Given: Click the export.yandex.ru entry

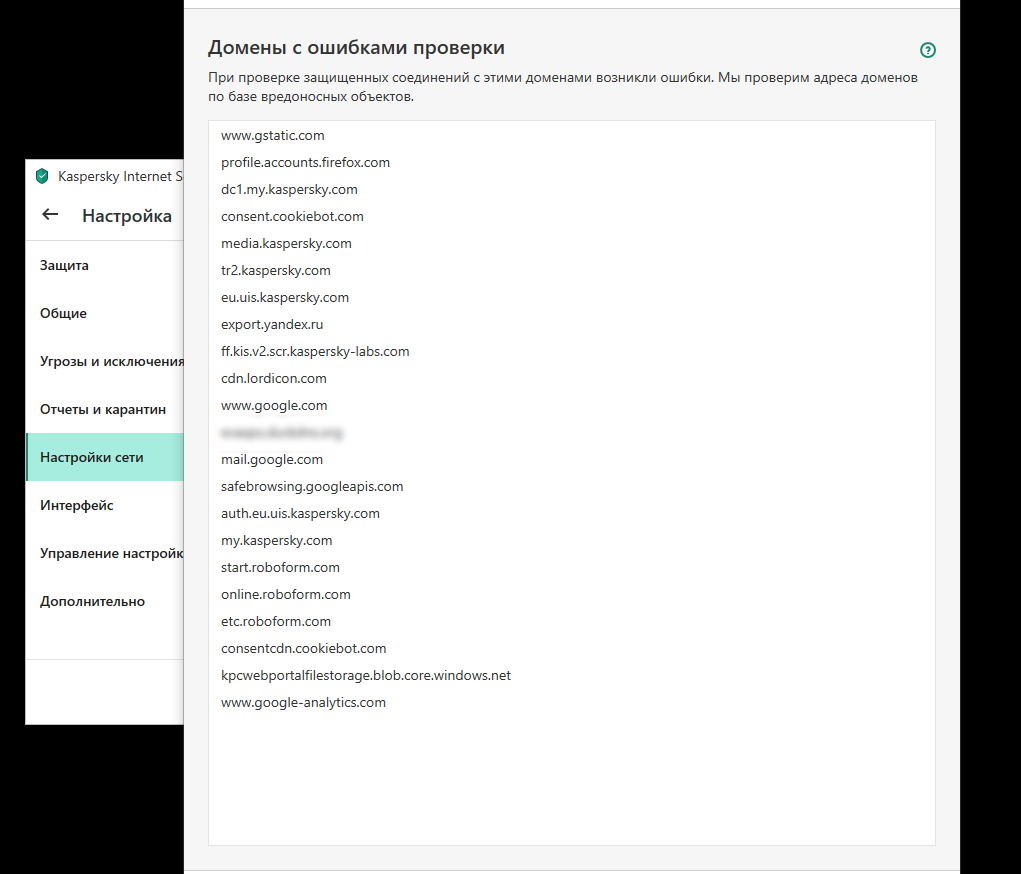Looking at the screenshot, I should (572, 324).
